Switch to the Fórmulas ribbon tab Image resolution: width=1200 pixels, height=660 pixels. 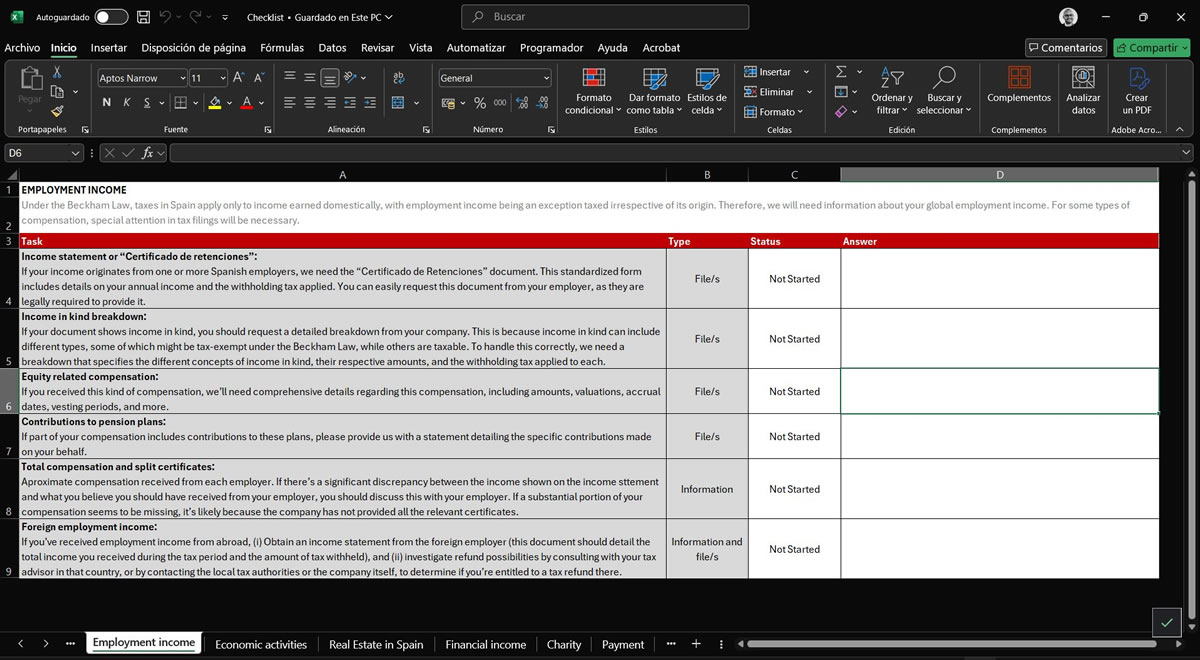pyautogui.click(x=282, y=47)
